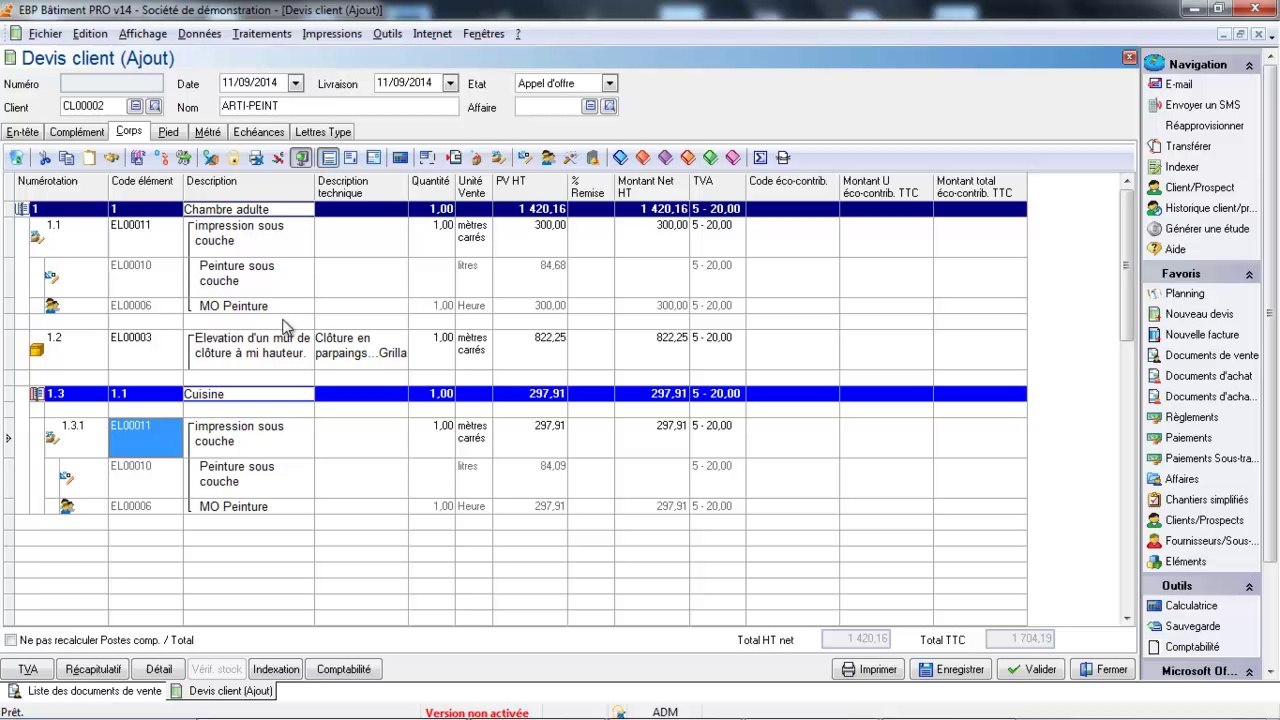Click 'Générer une étude' in Navigation
Screen dimensions: 1280x720
(x=1207, y=229)
